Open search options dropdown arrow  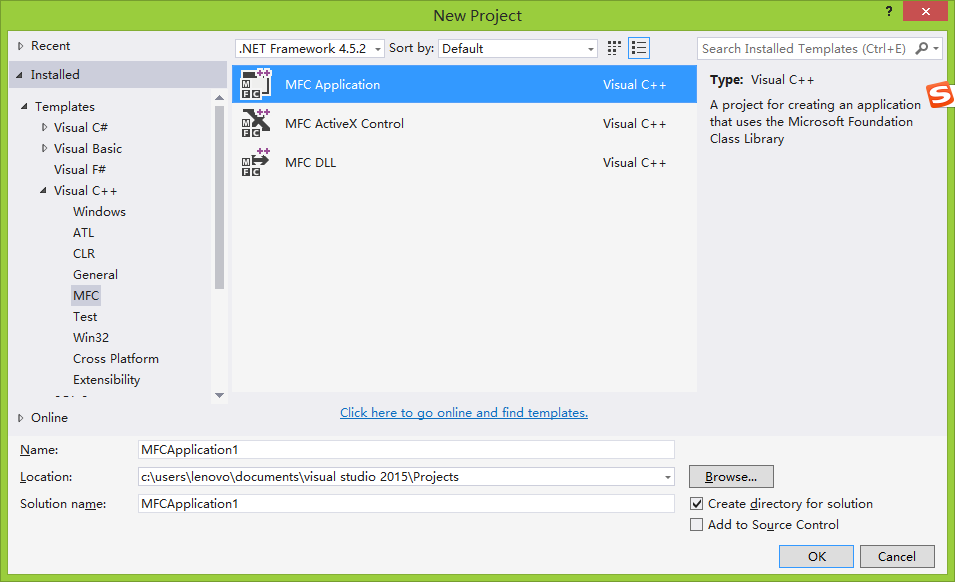pos(936,48)
